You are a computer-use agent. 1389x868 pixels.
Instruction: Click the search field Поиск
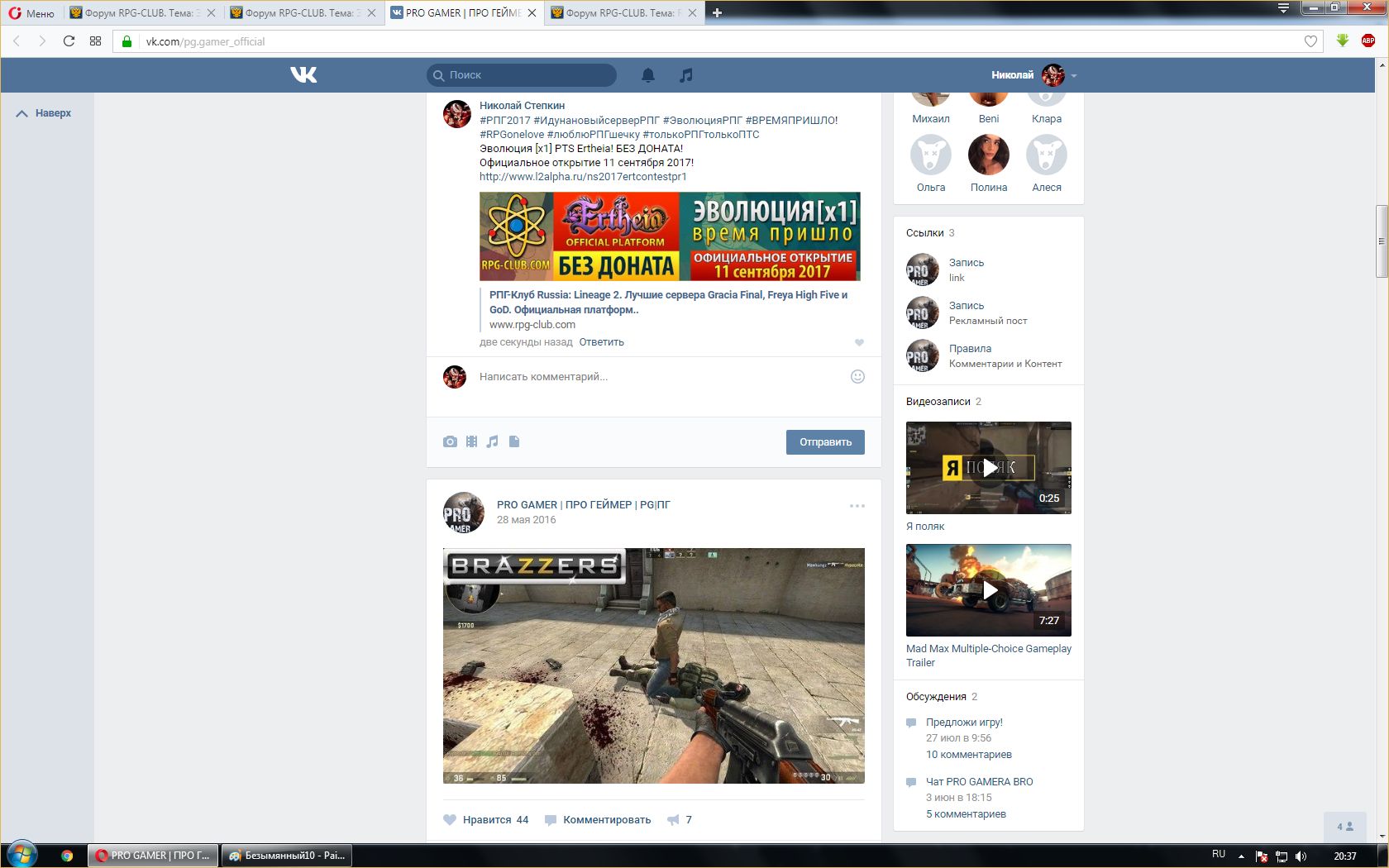[522, 75]
